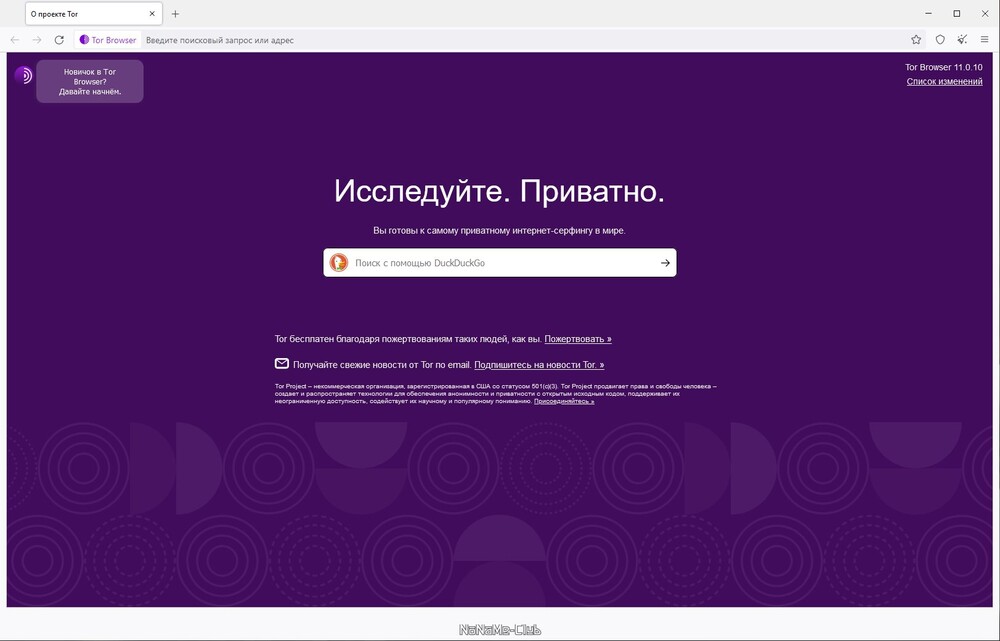
Task: Click the forward navigation arrow
Action: click(x=37, y=40)
